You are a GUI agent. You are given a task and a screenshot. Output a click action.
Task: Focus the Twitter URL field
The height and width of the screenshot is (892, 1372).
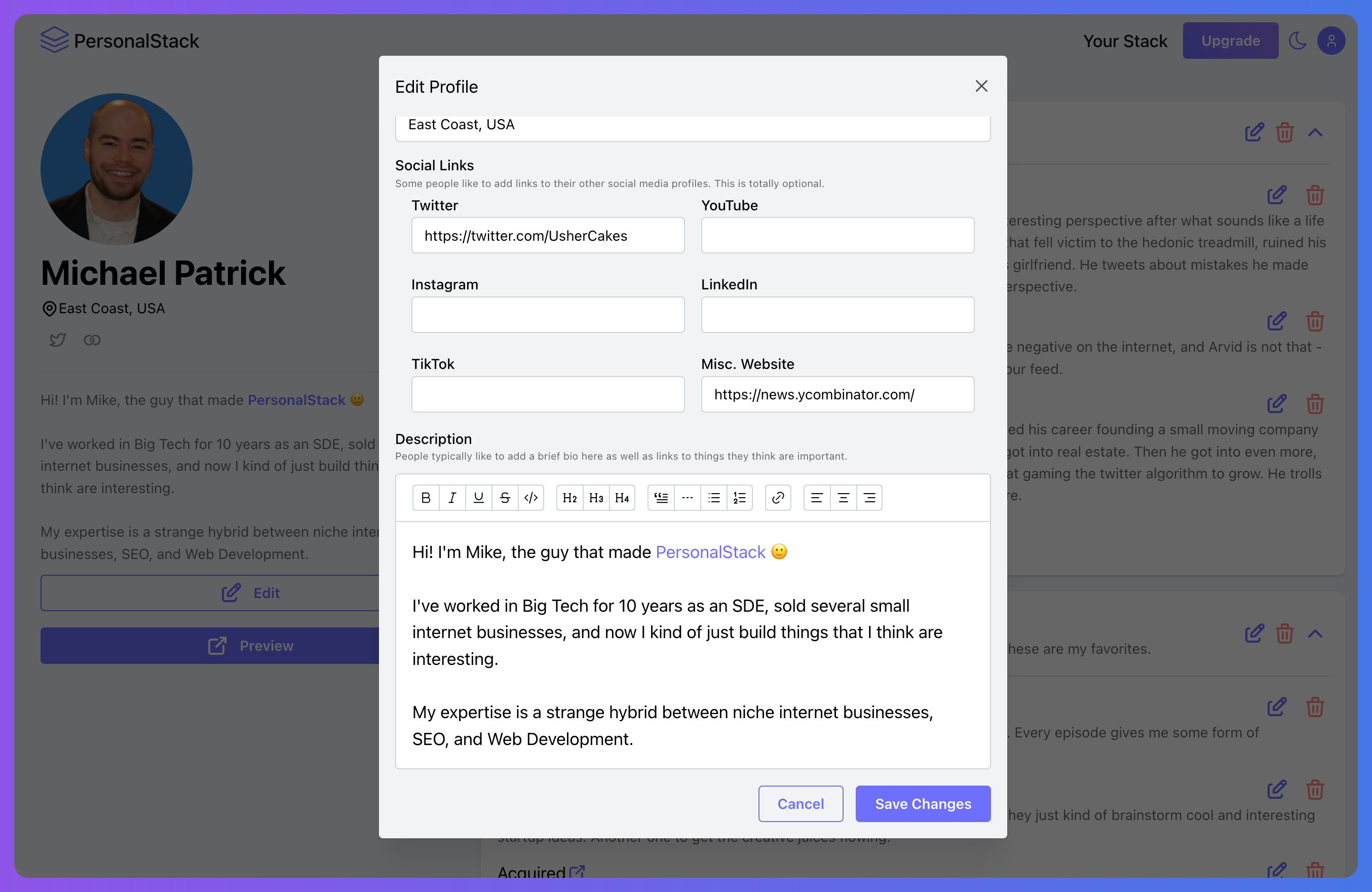click(x=548, y=235)
